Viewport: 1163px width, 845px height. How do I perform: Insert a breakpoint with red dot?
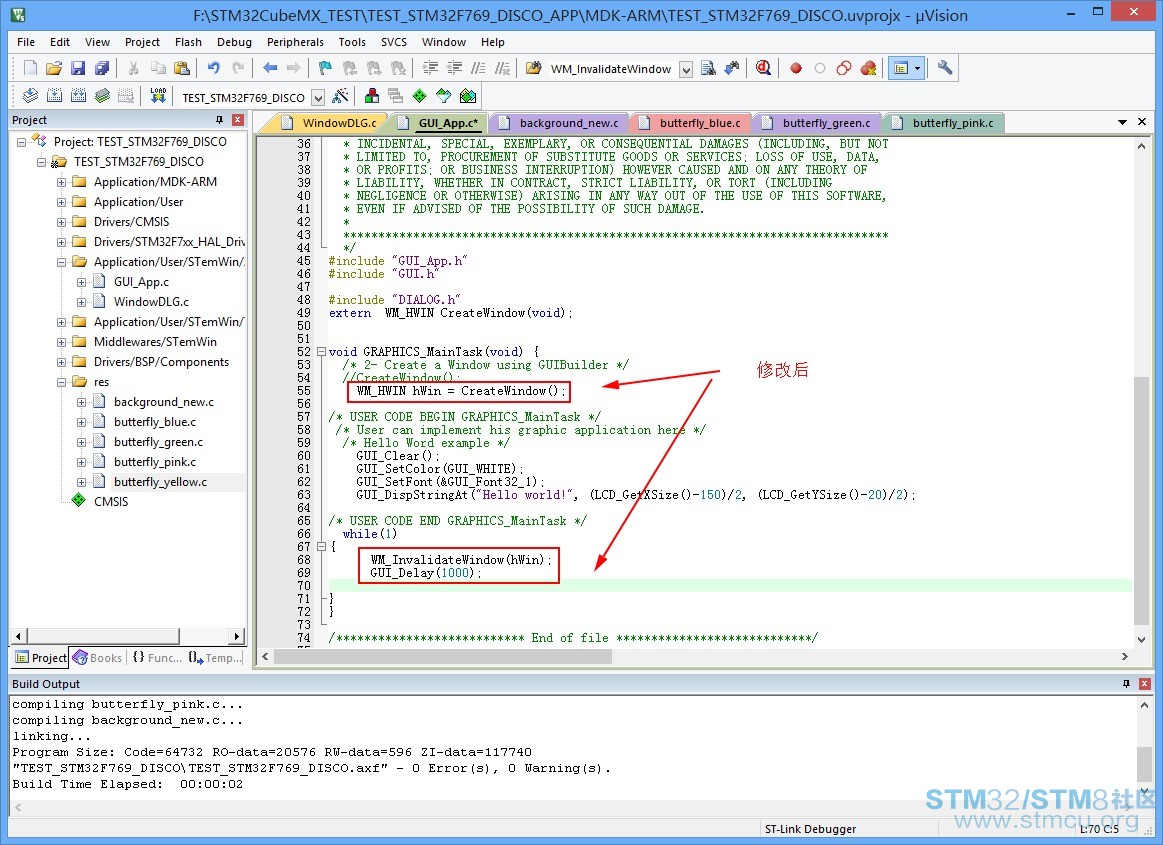tap(796, 68)
